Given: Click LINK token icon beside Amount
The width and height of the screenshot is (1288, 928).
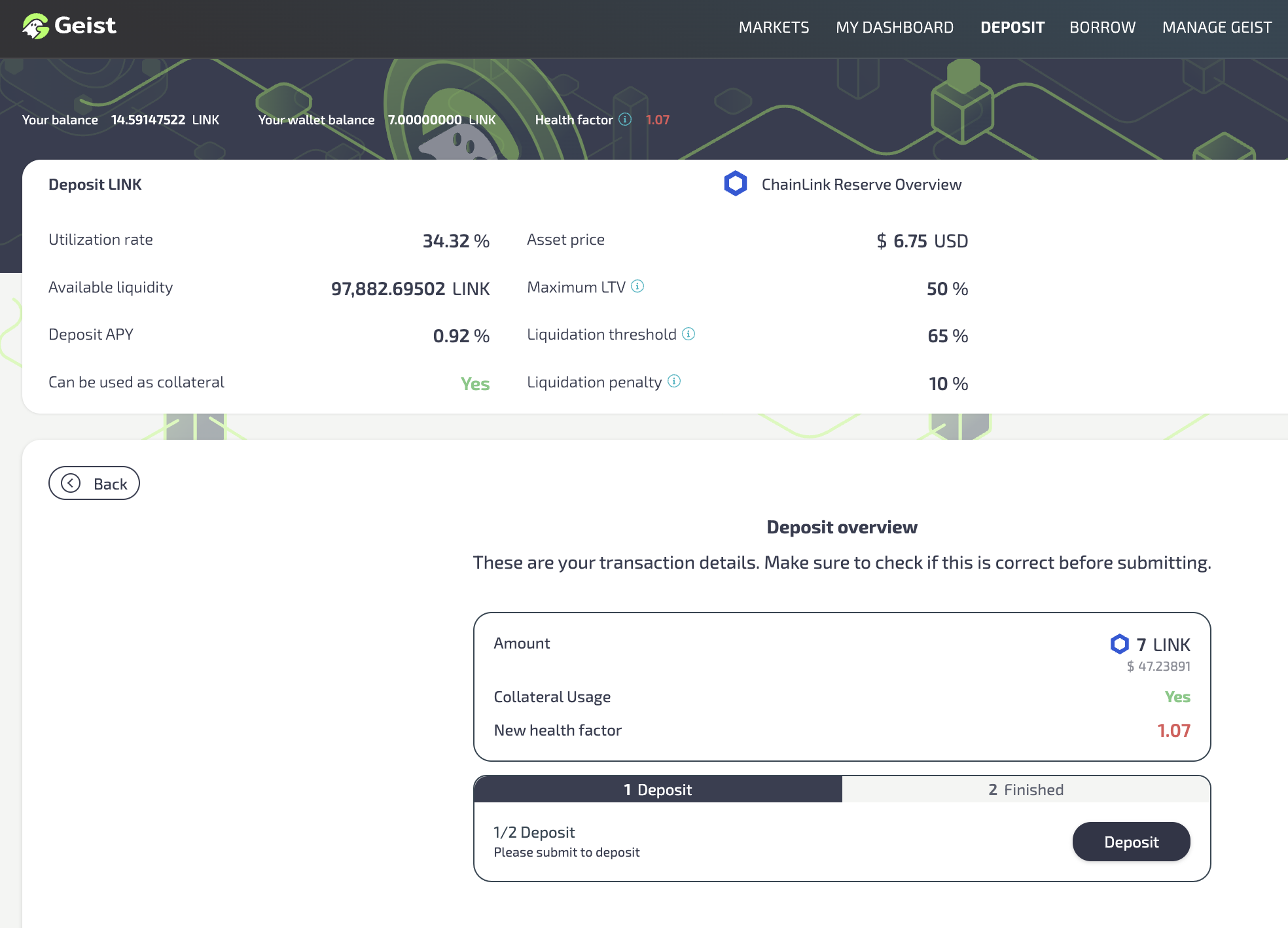Looking at the screenshot, I should [x=1120, y=644].
